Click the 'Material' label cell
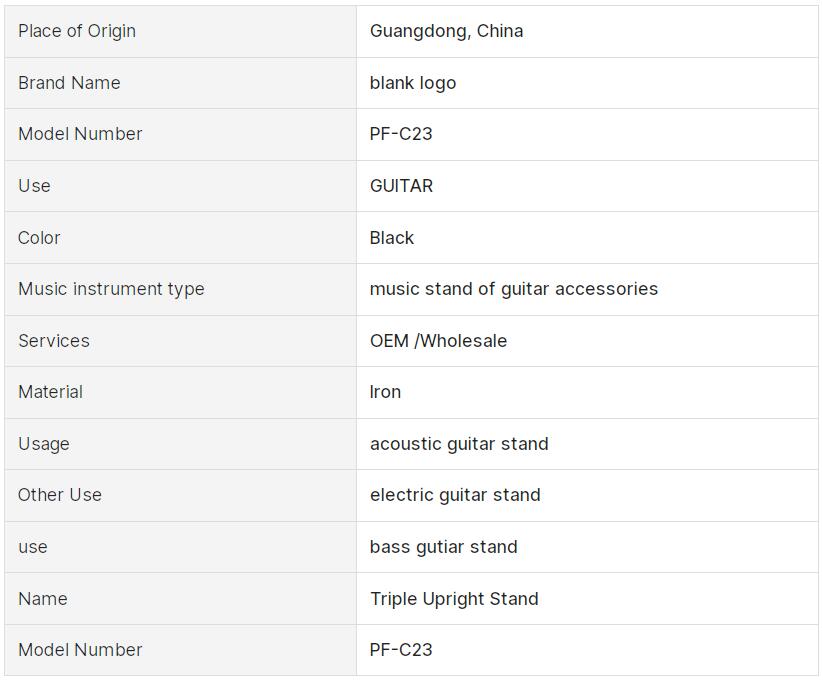 (50, 392)
